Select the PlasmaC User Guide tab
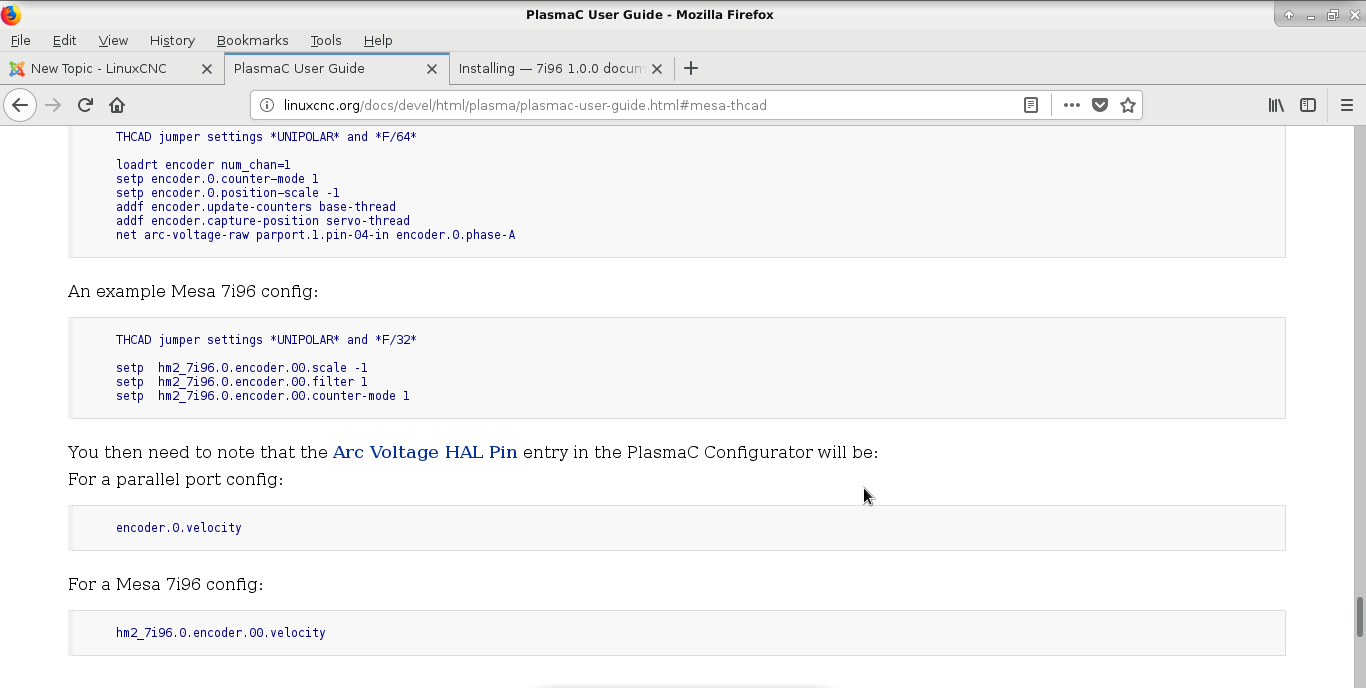The width and height of the screenshot is (1366, 688). click(x=337, y=69)
